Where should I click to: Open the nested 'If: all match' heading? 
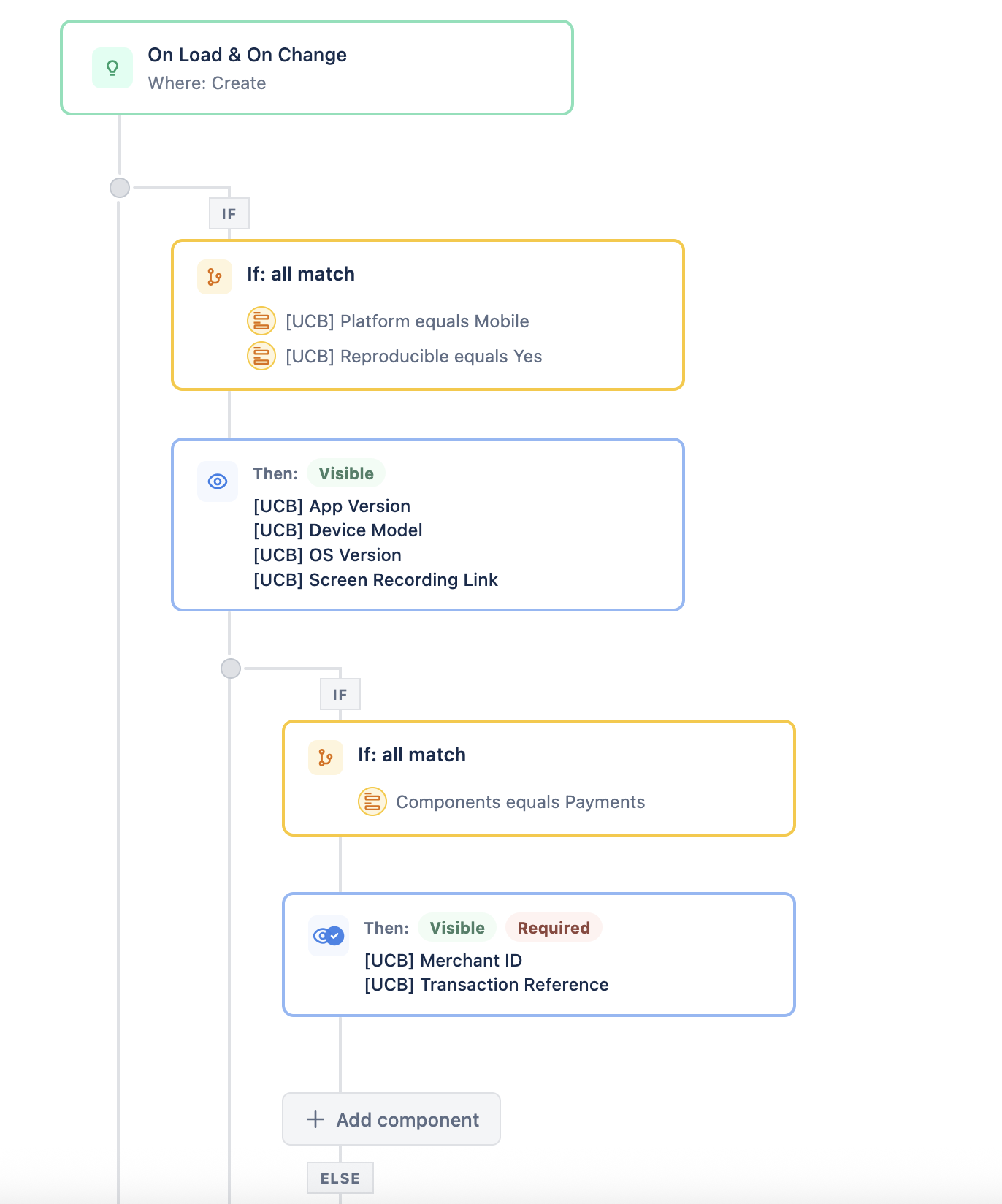412,755
